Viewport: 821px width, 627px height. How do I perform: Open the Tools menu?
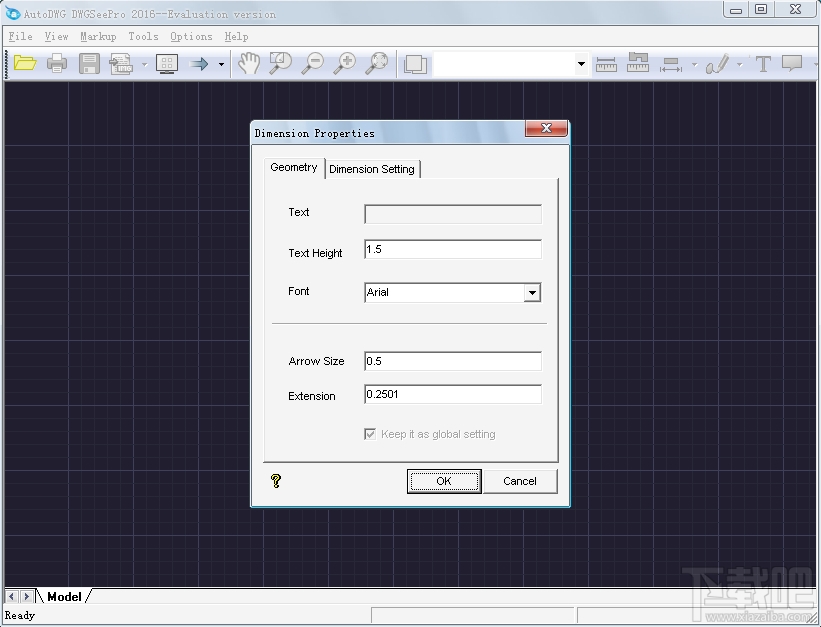pos(143,37)
